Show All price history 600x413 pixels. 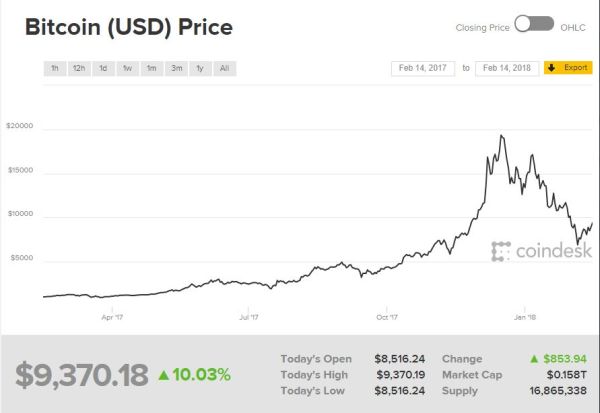click(224, 68)
